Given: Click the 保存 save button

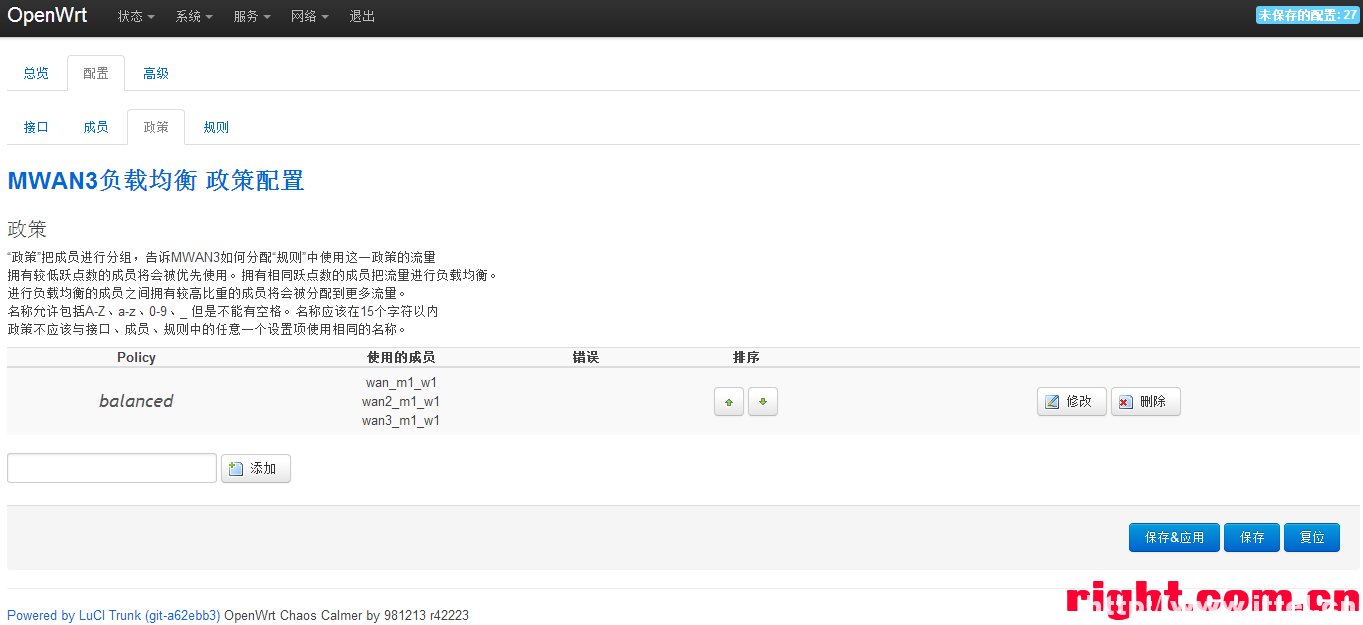Looking at the screenshot, I should (x=1252, y=537).
